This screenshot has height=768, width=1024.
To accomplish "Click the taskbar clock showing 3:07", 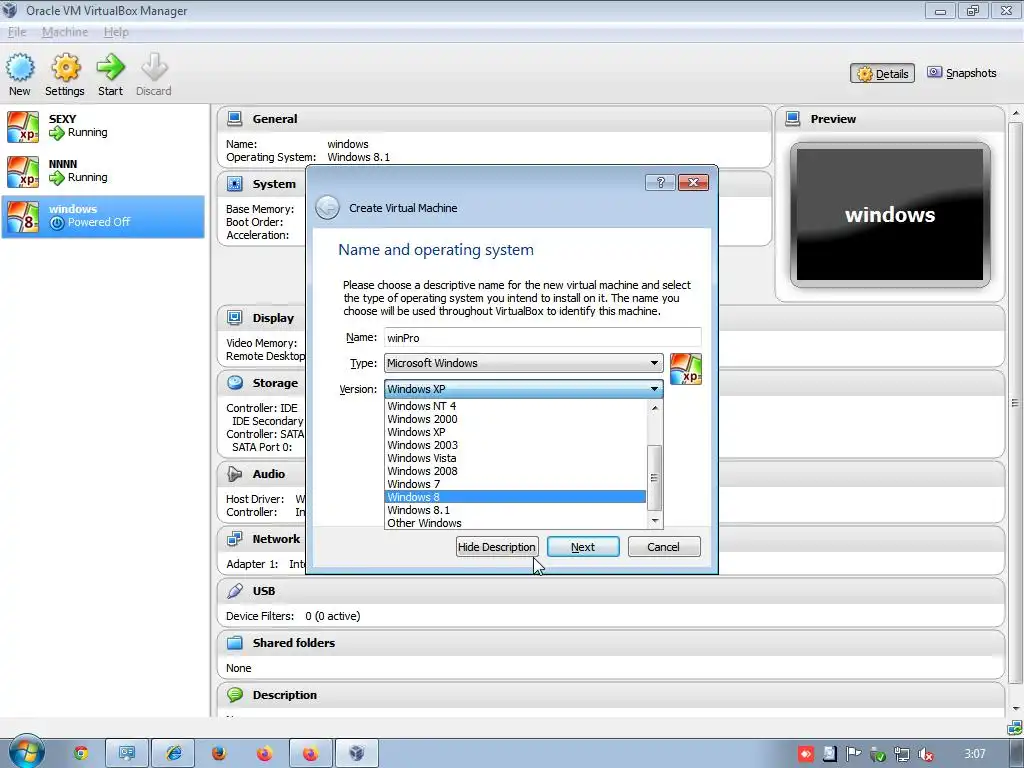I will (x=975, y=754).
